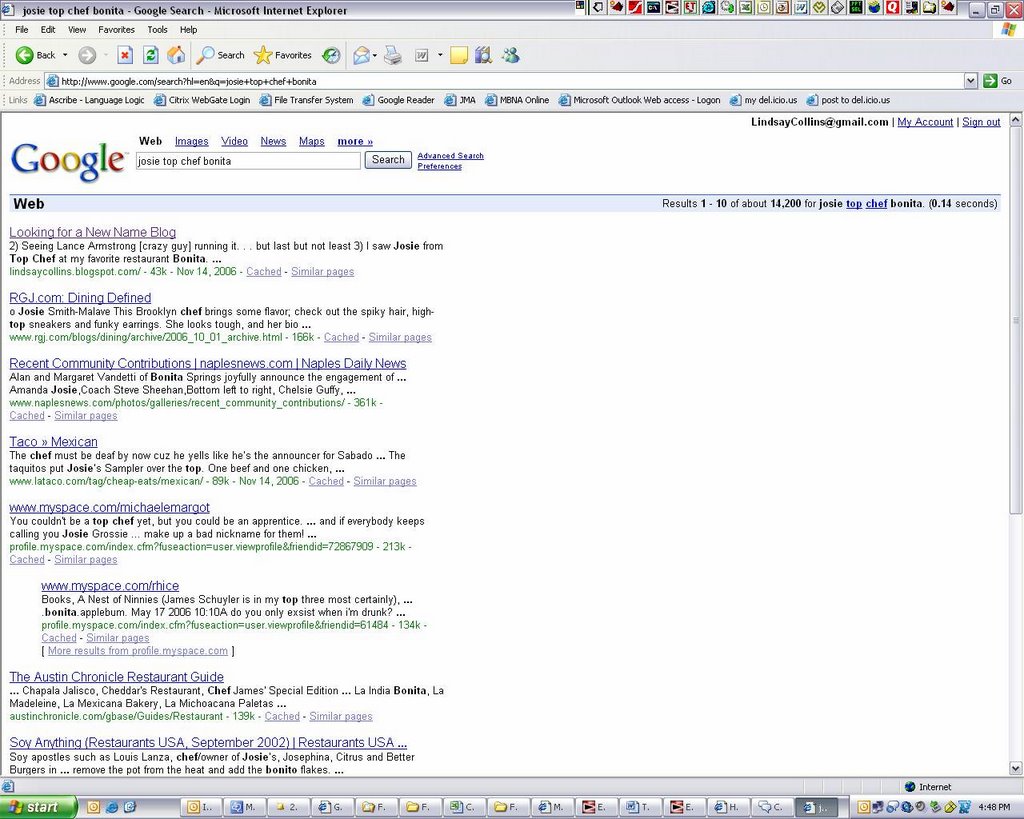The width and height of the screenshot is (1024, 819).
Task: Launch Messenger from the people icon
Action: coord(511,56)
